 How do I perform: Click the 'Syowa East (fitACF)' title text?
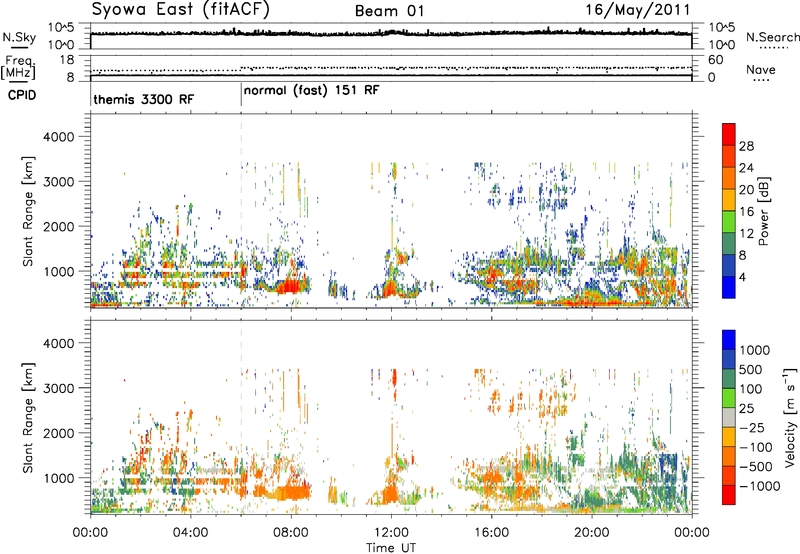180,10
